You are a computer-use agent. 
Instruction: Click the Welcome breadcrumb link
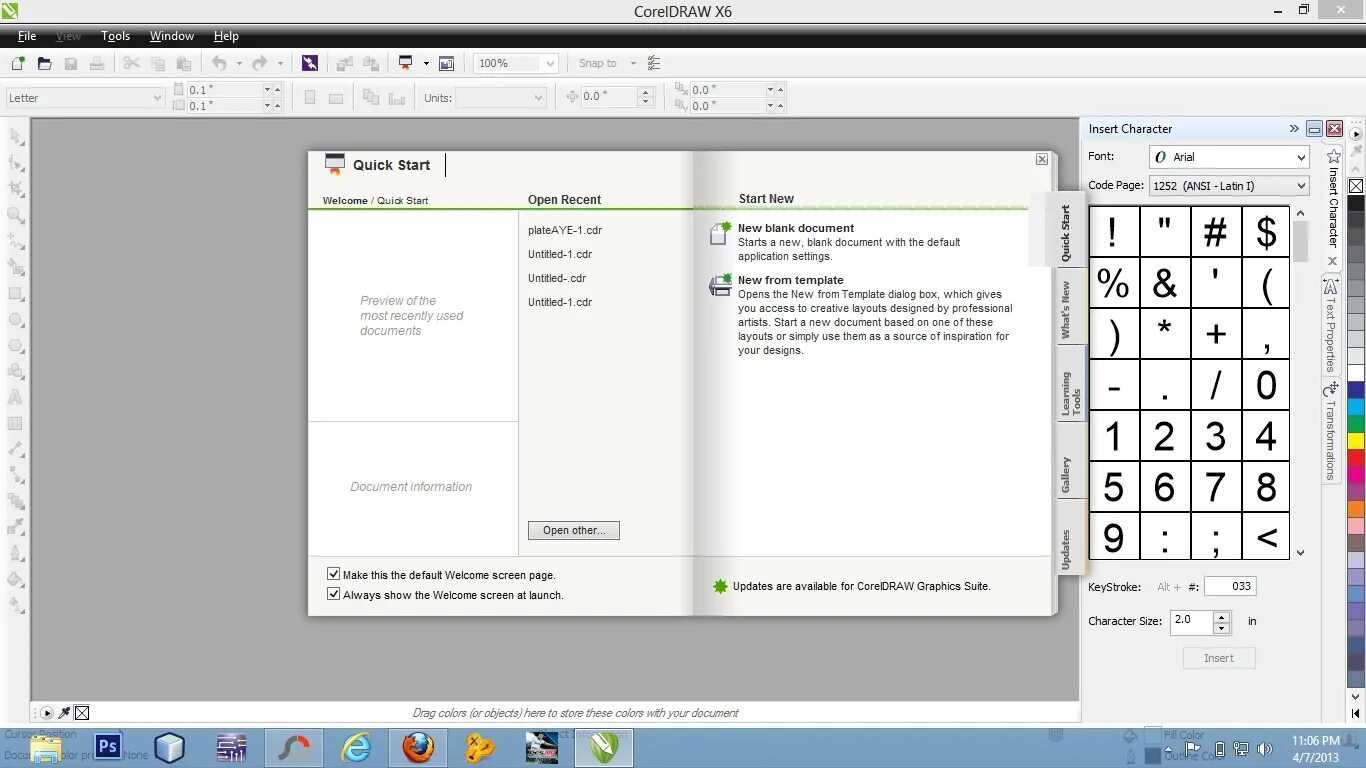point(345,200)
